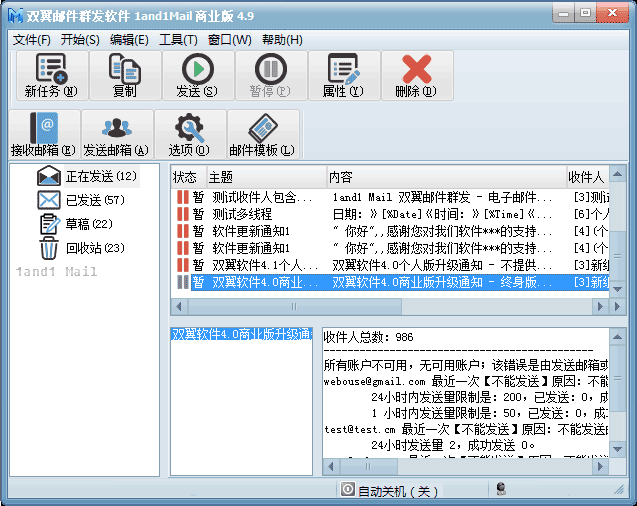Open the 工具(T) menu
Viewport: 637px width, 506px height.
178,40
